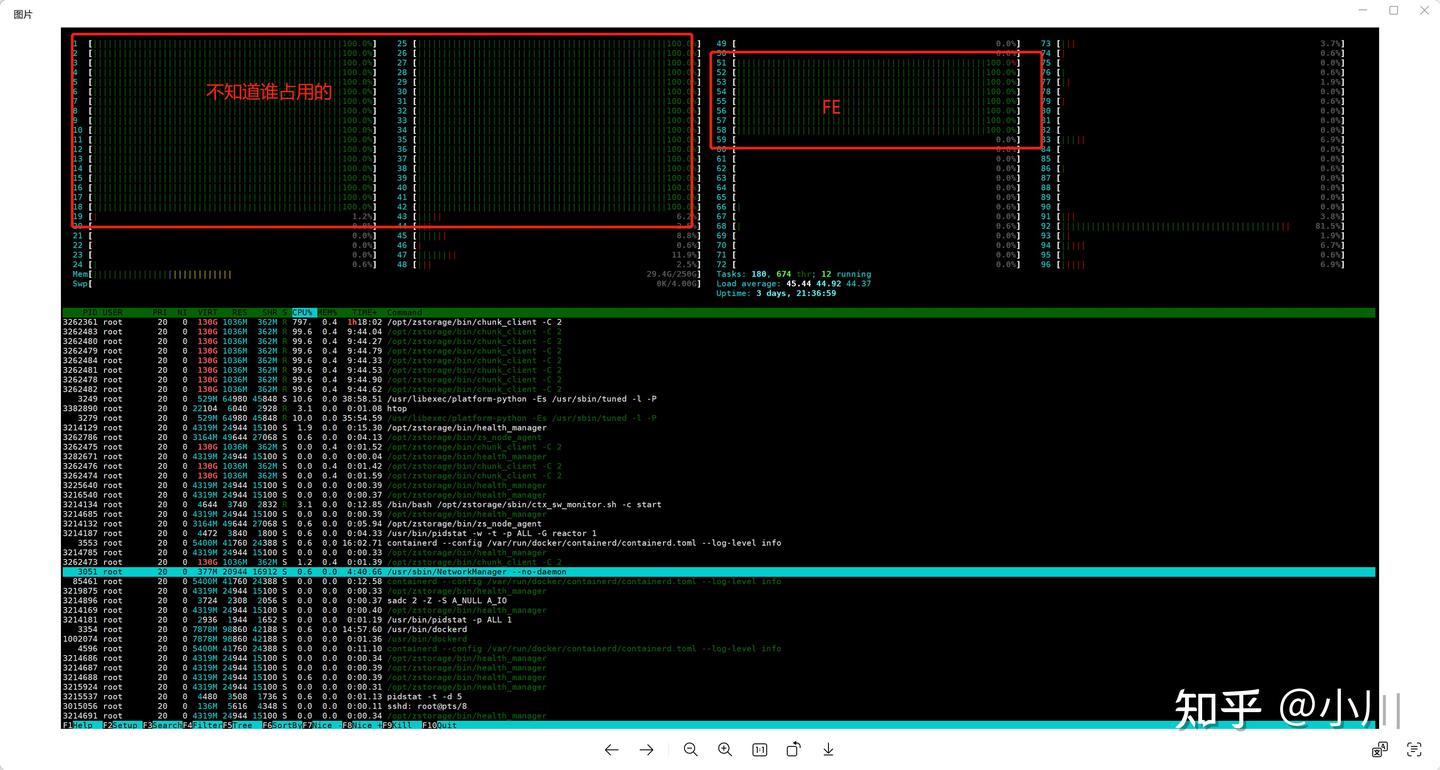
Task: Click F9 Kill in htop footer
Action: [x=400, y=725]
